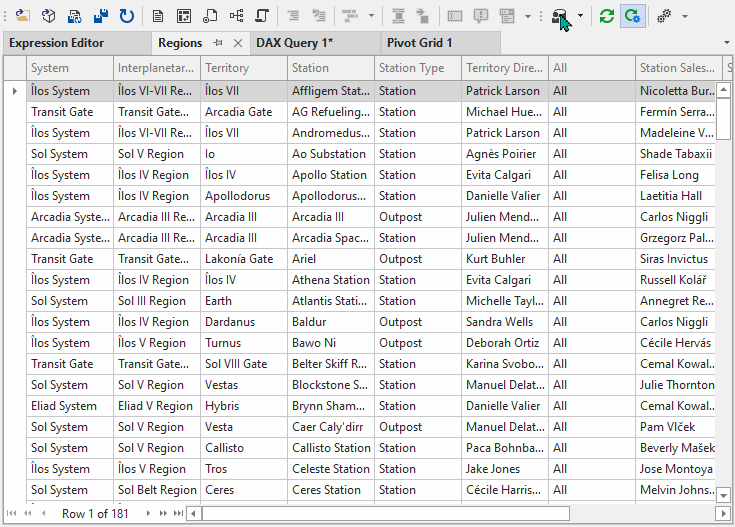Click the gears settings icon in toolbar
This screenshot has width=735, height=527.
click(x=663, y=16)
